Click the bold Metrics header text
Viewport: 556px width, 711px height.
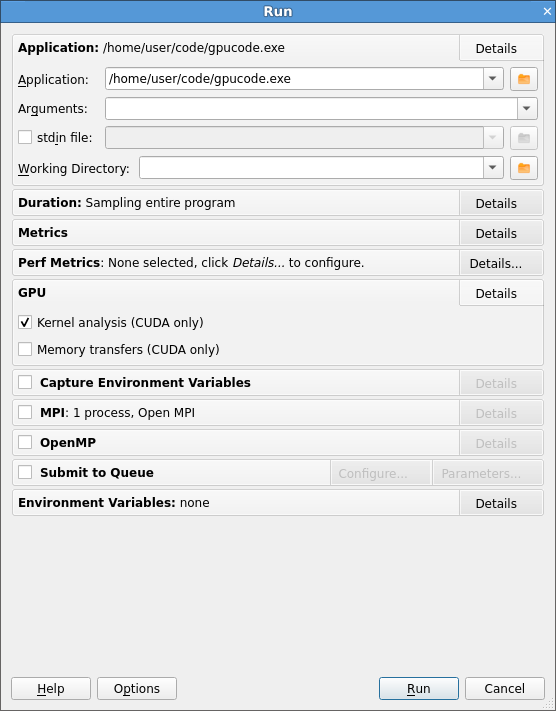[43, 233]
